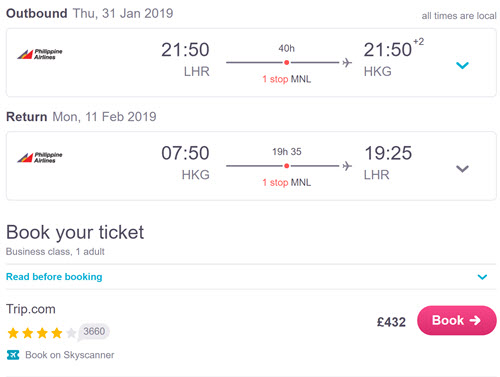Image resolution: width=500 pixels, height=377 pixels.
Task: Click the Skyscanner ticket icon
Action: tap(13, 355)
